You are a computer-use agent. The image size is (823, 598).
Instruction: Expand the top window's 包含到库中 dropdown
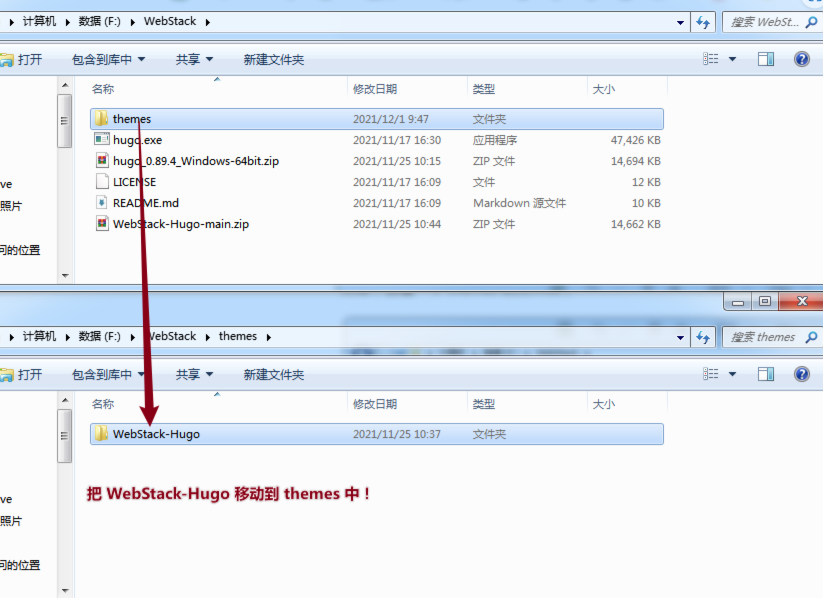[108, 59]
